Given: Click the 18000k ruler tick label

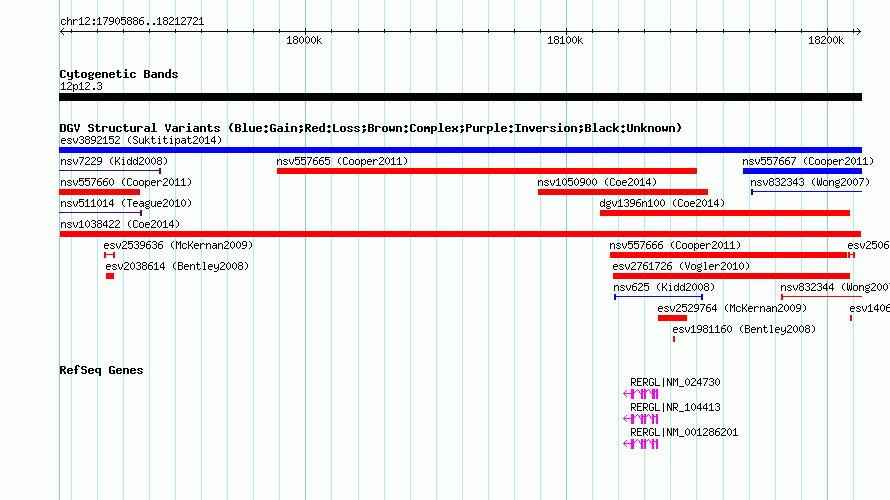Looking at the screenshot, I should point(304,40).
